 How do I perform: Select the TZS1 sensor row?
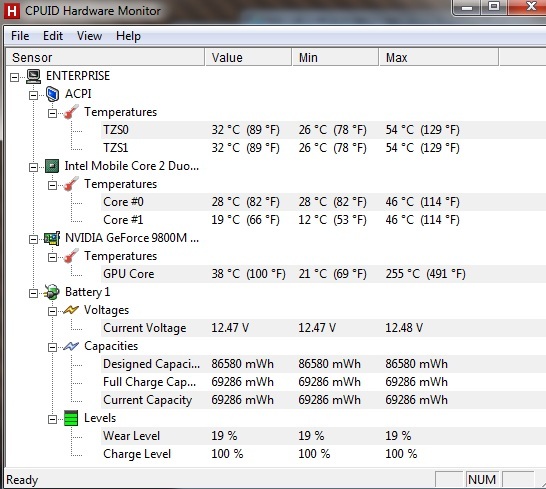click(323, 148)
